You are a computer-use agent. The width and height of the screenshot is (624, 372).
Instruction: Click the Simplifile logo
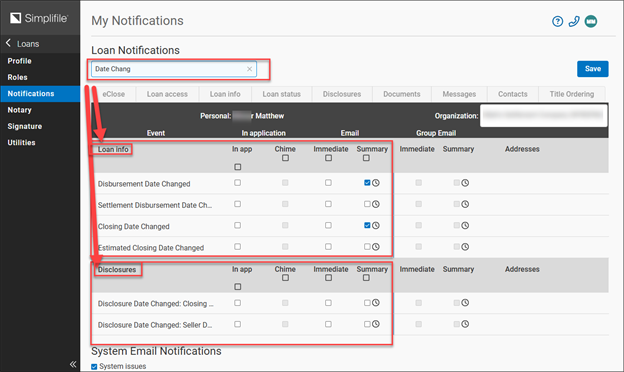39,18
